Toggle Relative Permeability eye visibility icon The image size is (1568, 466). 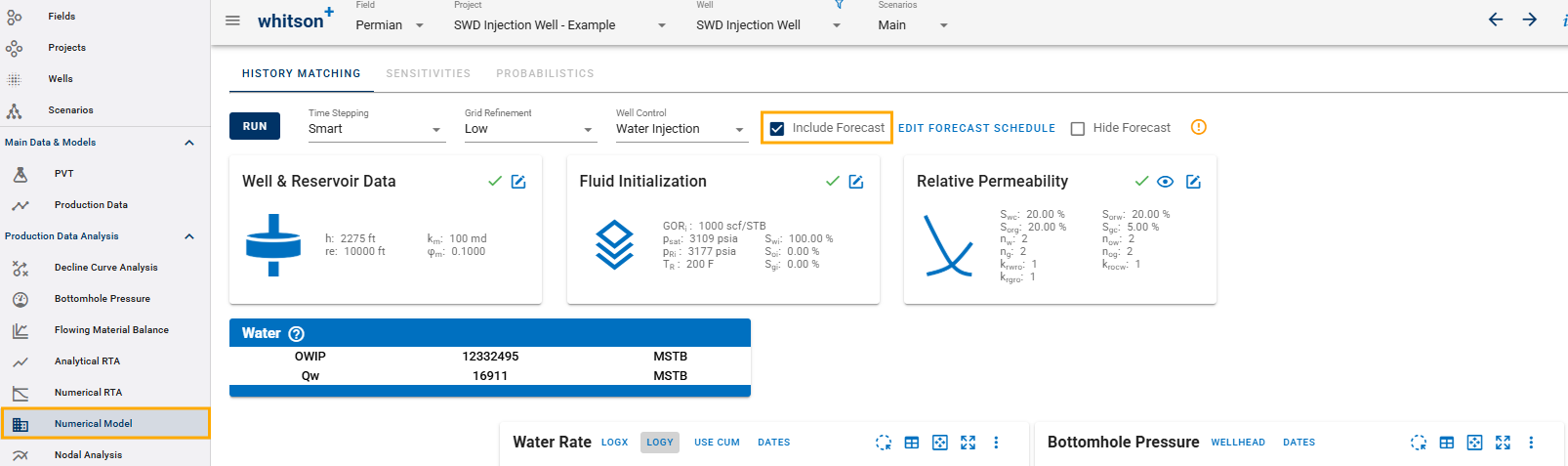coord(1165,182)
